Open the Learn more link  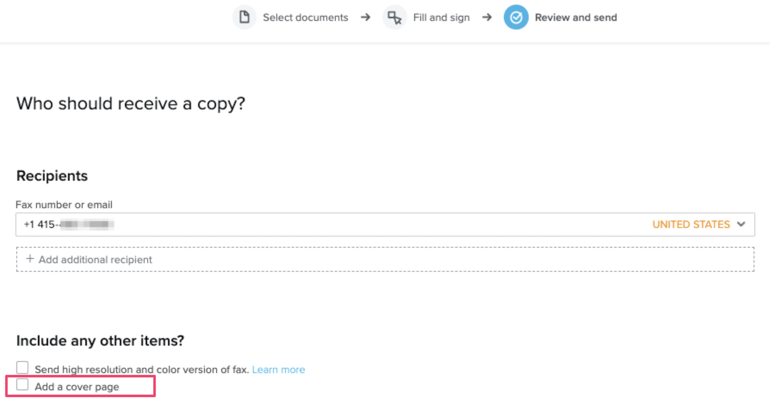pos(278,370)
